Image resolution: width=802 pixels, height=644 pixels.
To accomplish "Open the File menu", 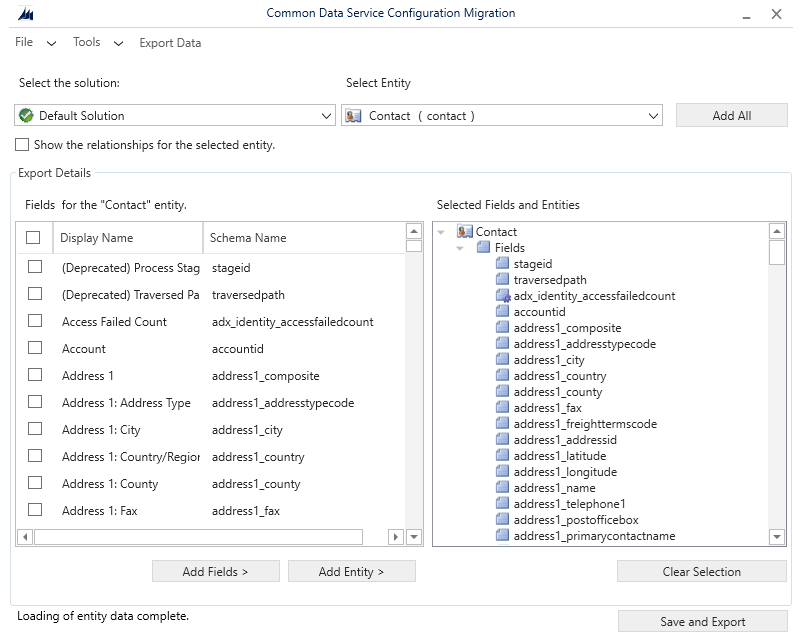I will (x=24, y=43).
